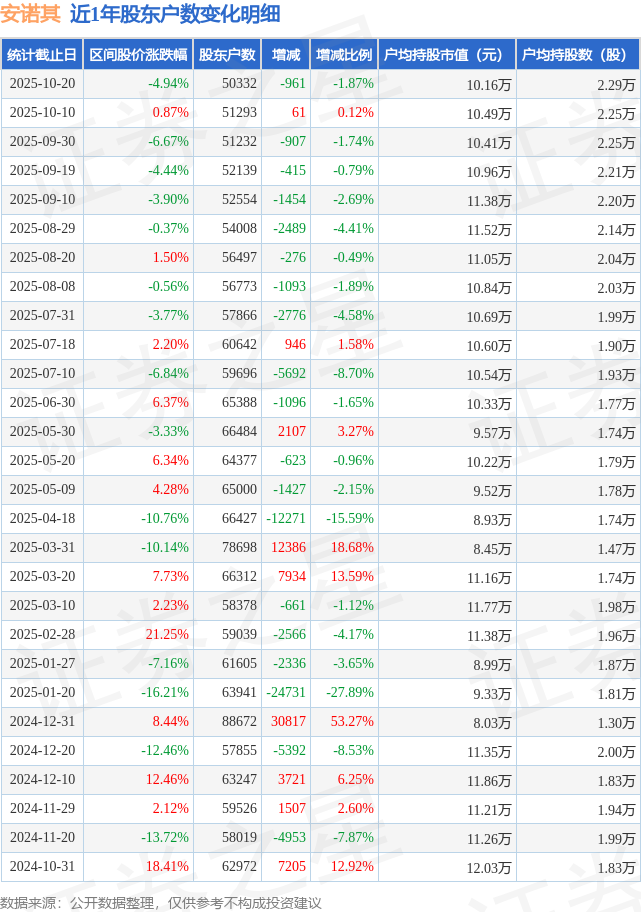Select the 2024-10-31 date cell

click(x=42, y=867)
